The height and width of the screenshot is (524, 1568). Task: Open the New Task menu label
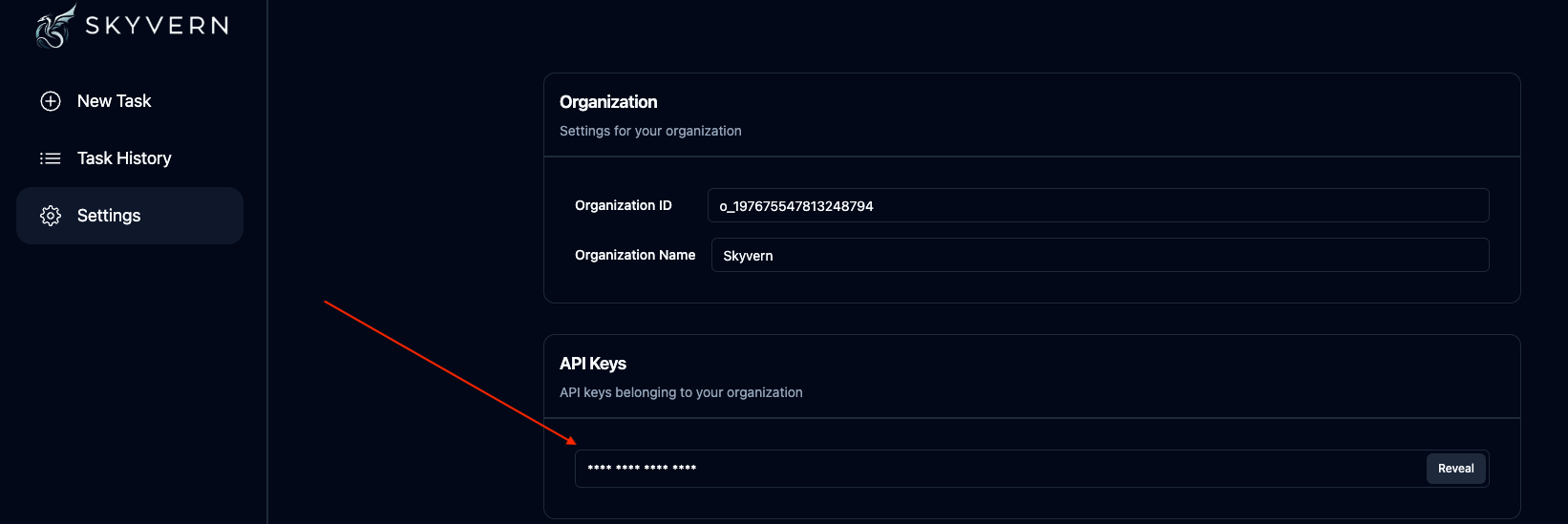coord(114,101)
